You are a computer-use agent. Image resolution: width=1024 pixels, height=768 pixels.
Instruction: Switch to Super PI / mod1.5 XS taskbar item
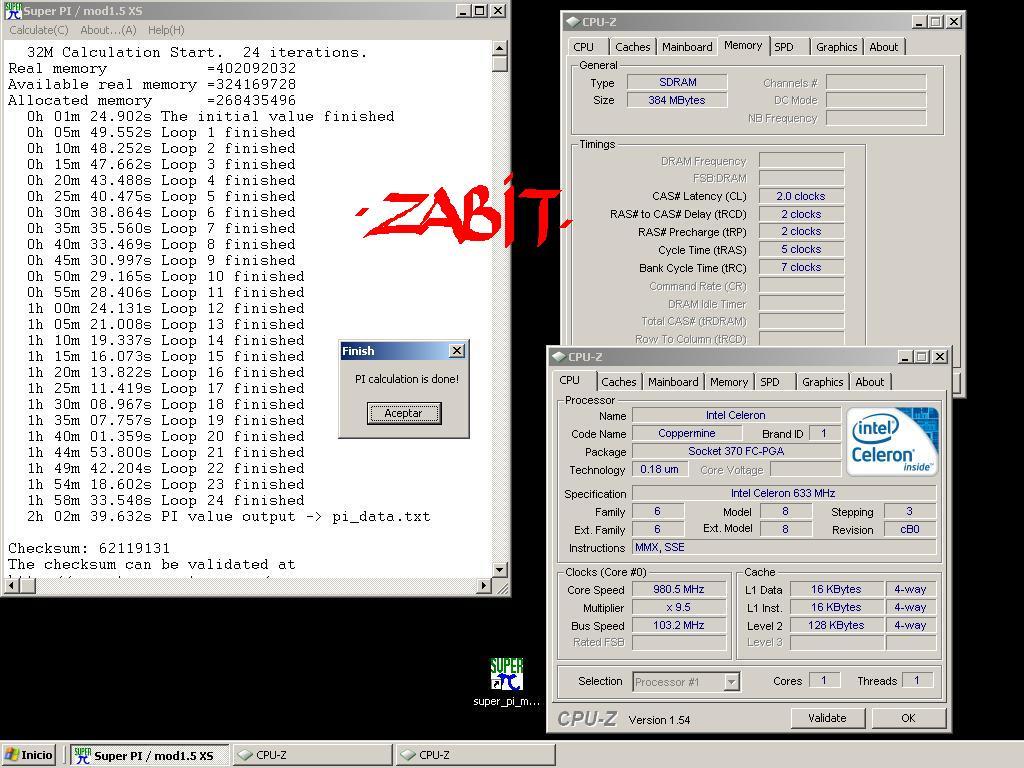pyautogui.click(x=150, y=755)
